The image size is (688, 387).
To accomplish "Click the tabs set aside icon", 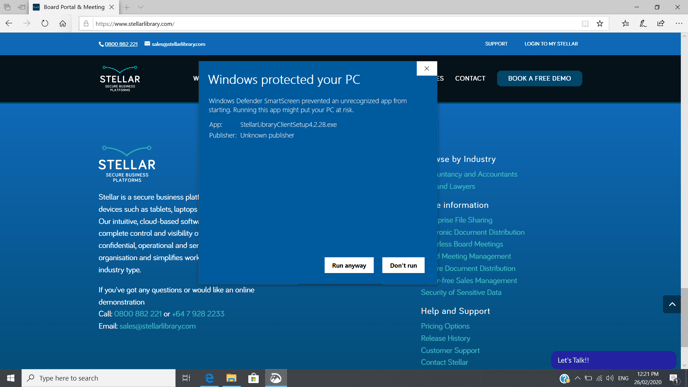I will point(7,7).
